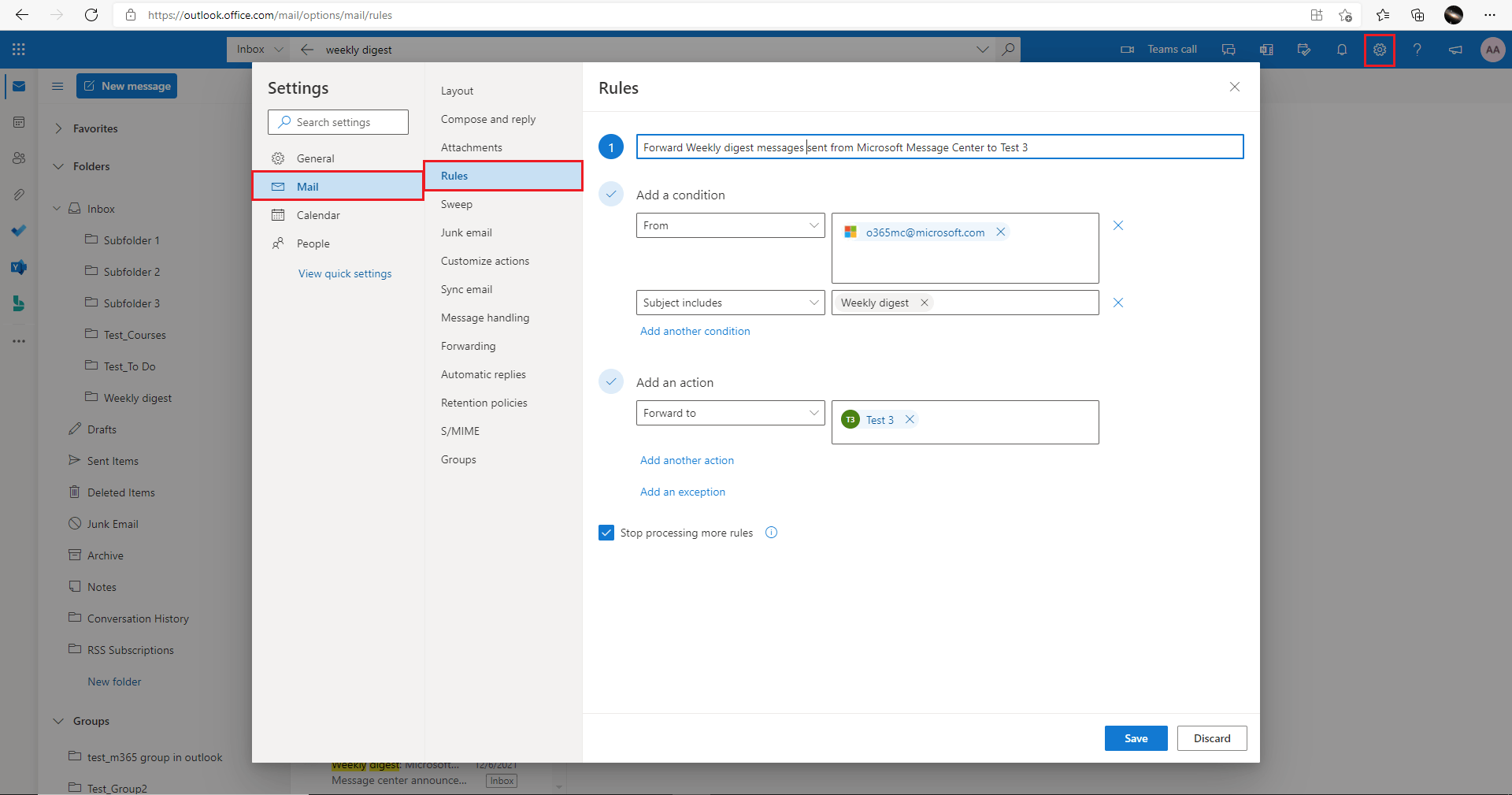Remove o365mc@microsoft.com from the From field

point(1001,232)
